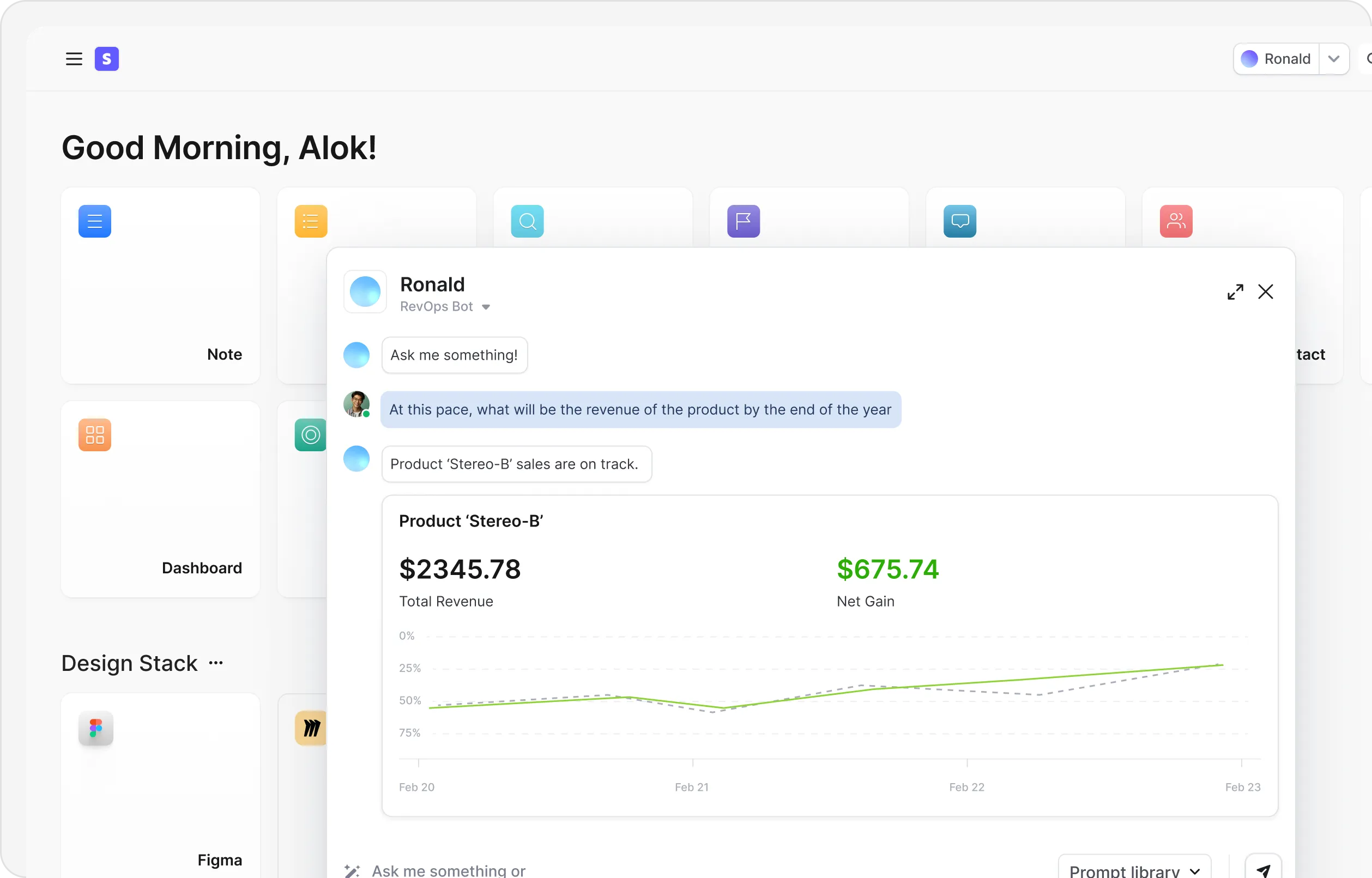Close the Ronald chat panel
The width and height of the screenshot is (1372, 878).
pyautogui.click(x=1265, y=292)
